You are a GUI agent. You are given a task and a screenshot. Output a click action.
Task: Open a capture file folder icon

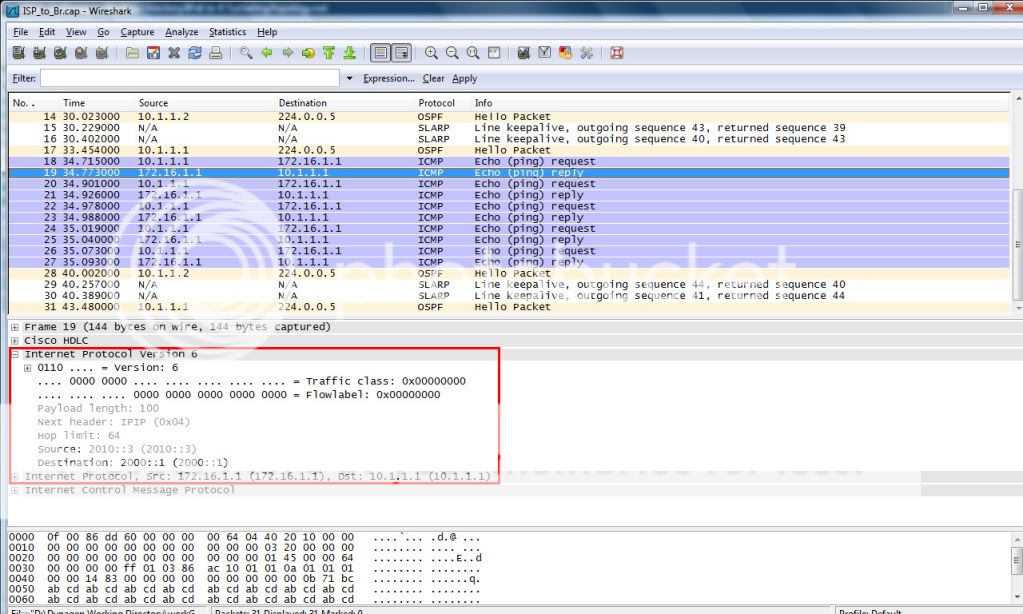pos(132,53)
